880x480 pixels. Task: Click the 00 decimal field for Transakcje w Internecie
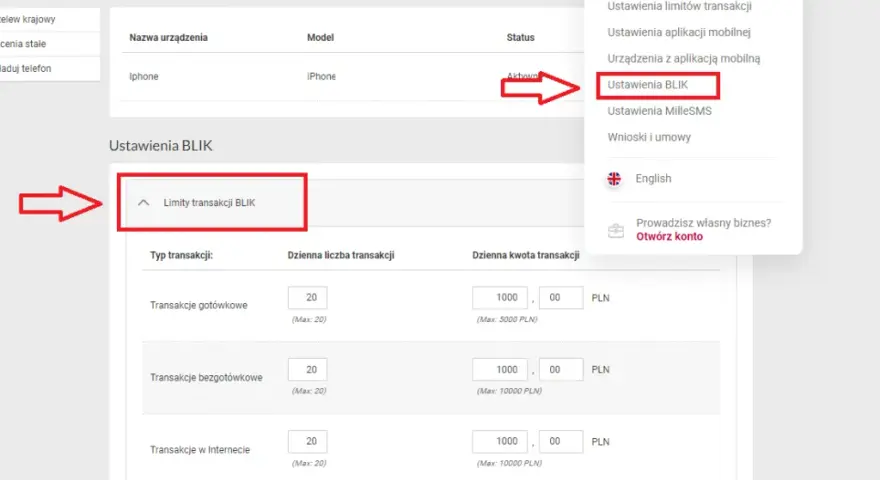pos(561,442)
